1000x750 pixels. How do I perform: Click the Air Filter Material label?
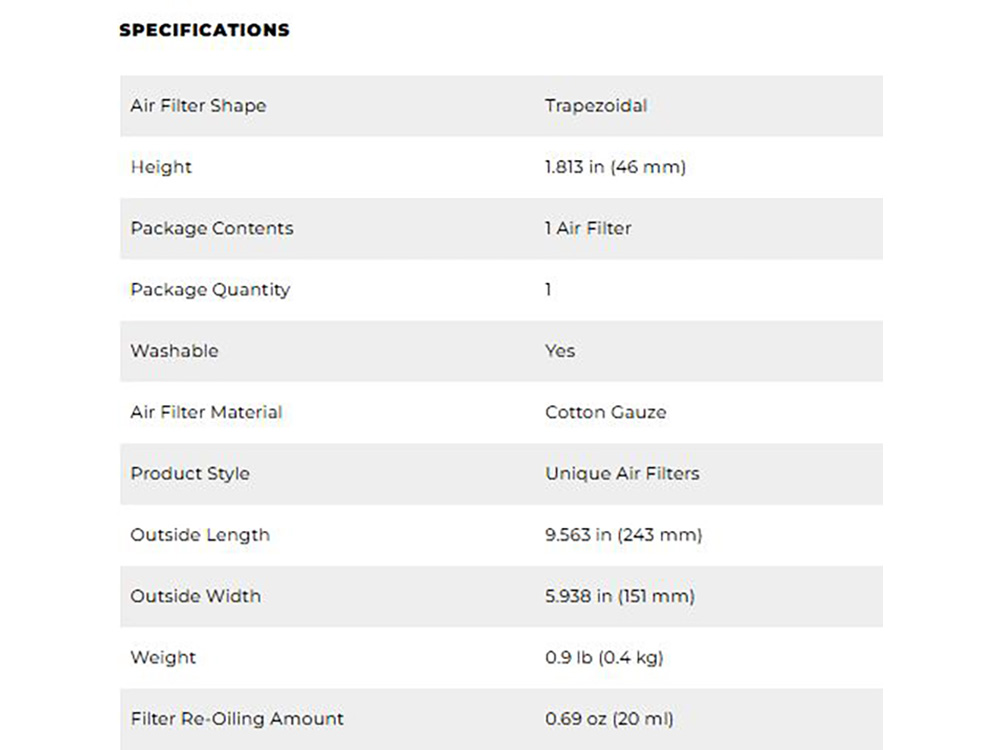point(206,412)
